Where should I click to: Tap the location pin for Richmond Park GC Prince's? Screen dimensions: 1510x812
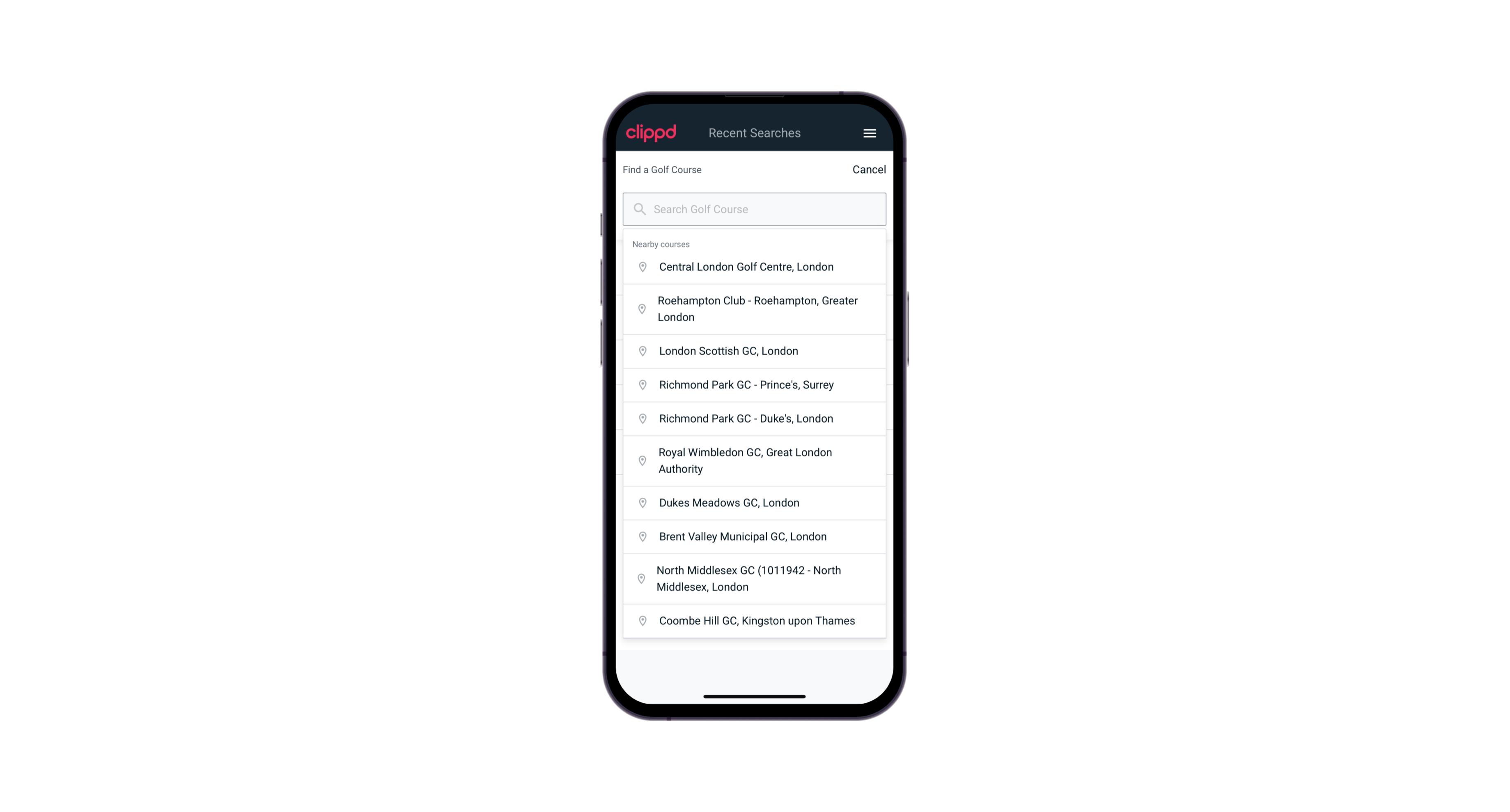pos(642,385)
